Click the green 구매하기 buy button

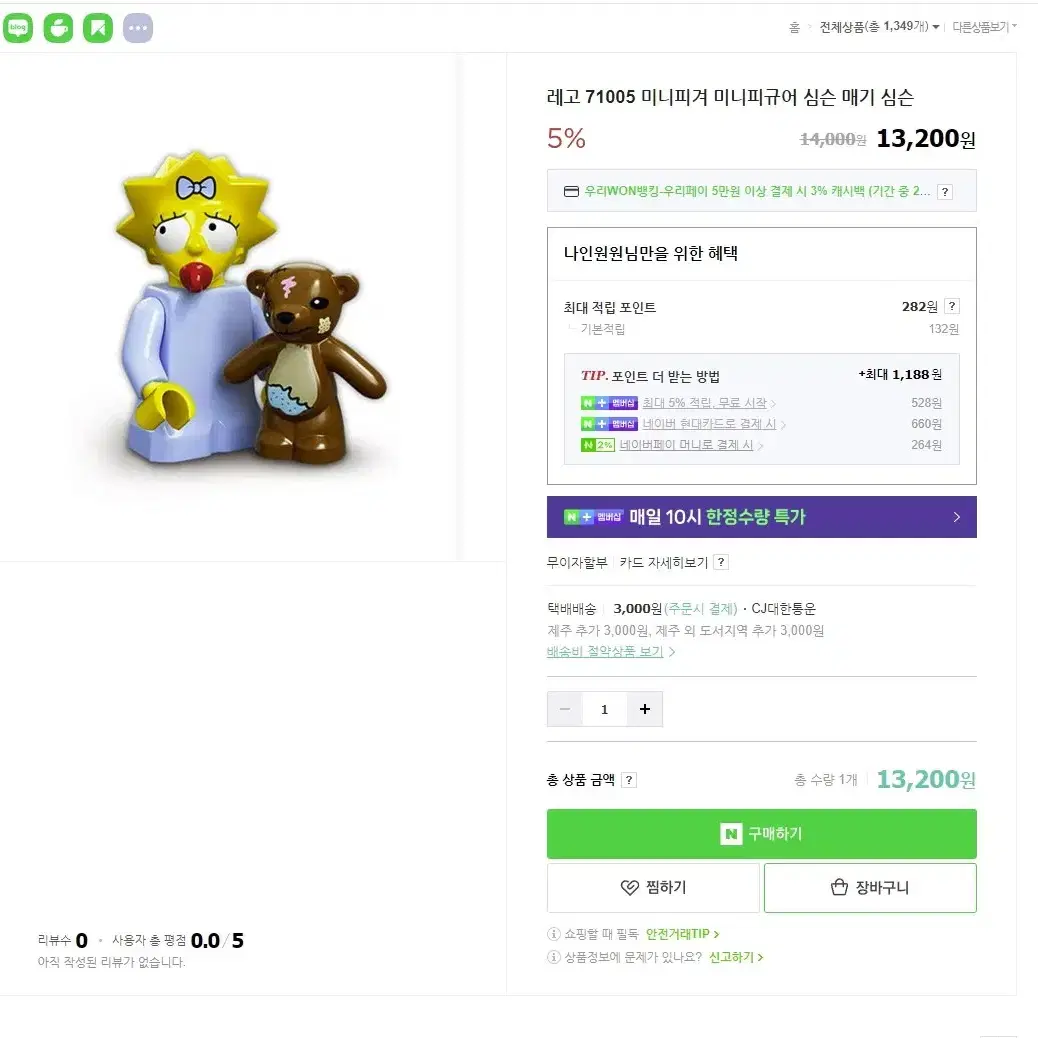(761, 833)
